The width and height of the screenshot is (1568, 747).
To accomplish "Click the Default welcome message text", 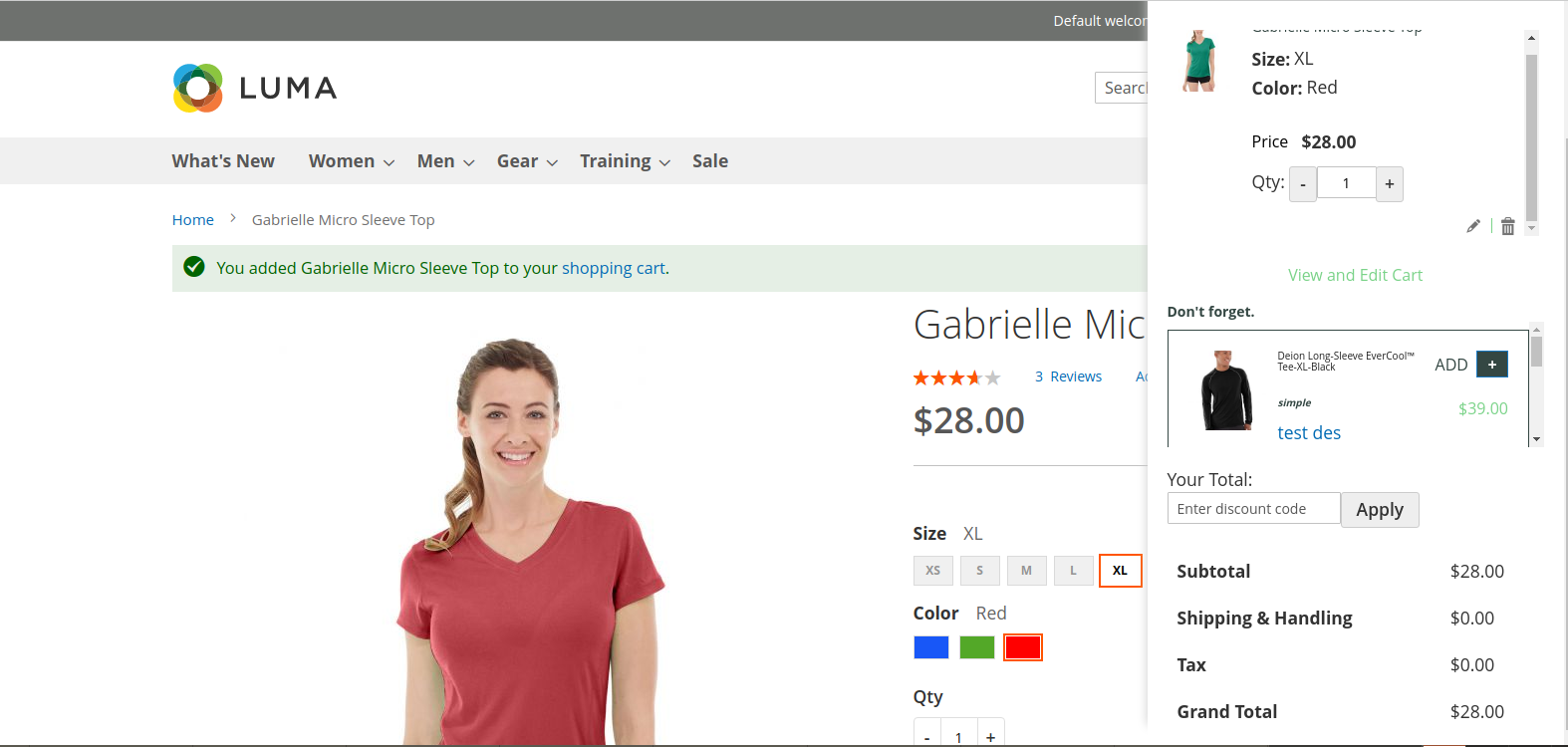I will pos(1101,21).
